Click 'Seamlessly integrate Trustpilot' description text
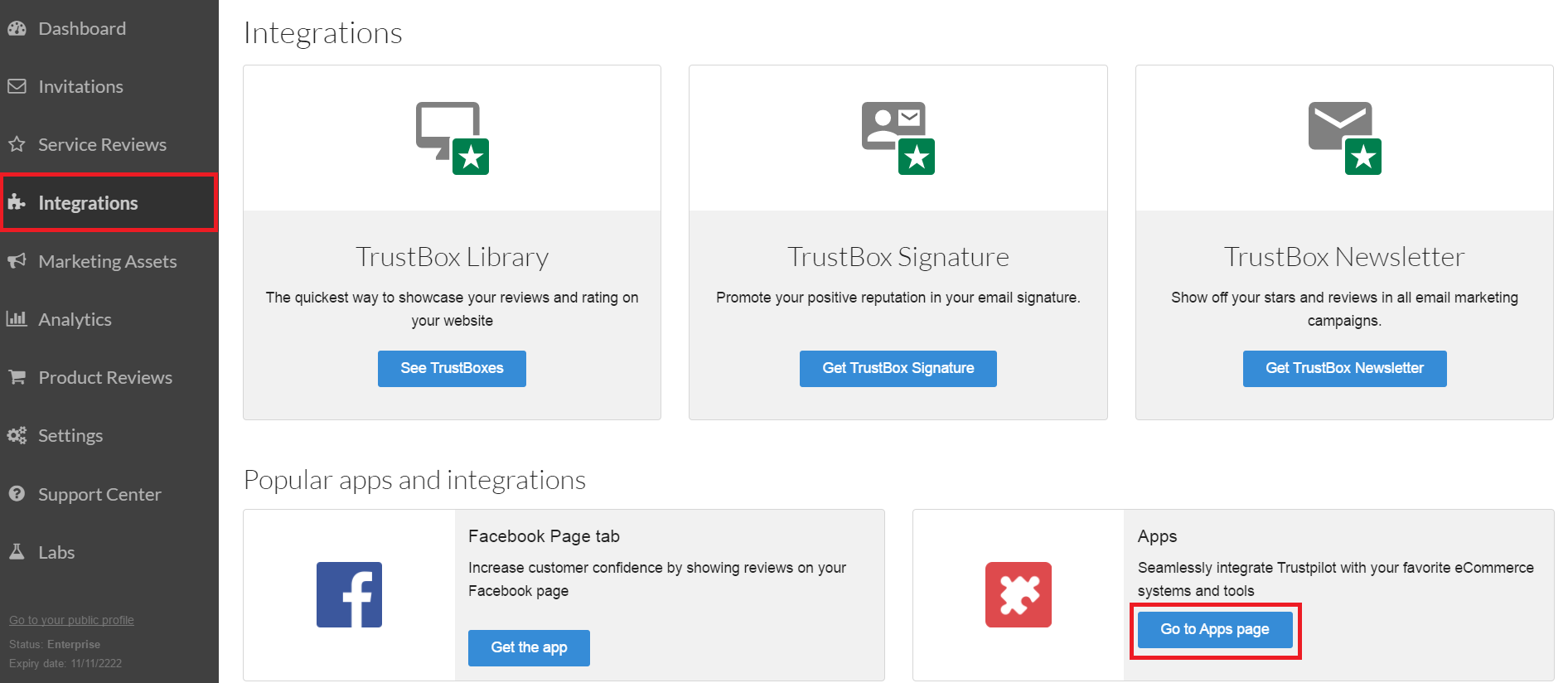This screenshot has height=683, width=1568. click(x=1336, y=579)
